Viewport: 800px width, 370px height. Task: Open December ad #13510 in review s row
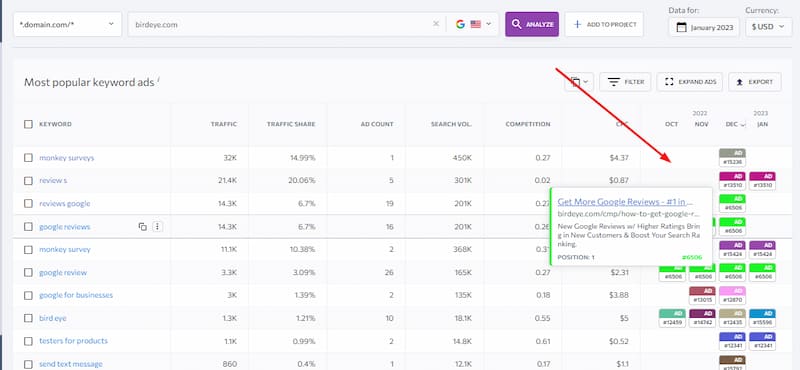point(732,181)
